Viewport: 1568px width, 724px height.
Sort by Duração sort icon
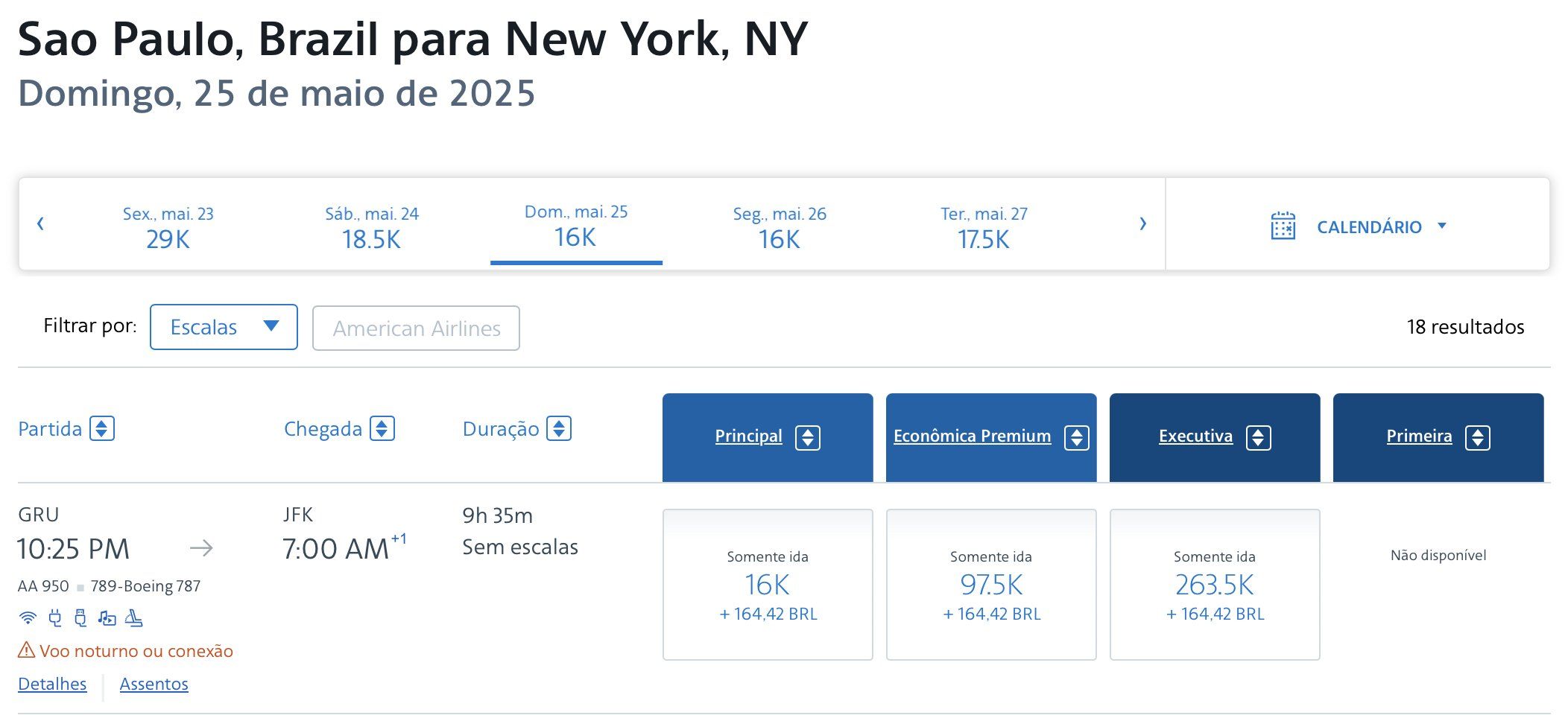559,429
